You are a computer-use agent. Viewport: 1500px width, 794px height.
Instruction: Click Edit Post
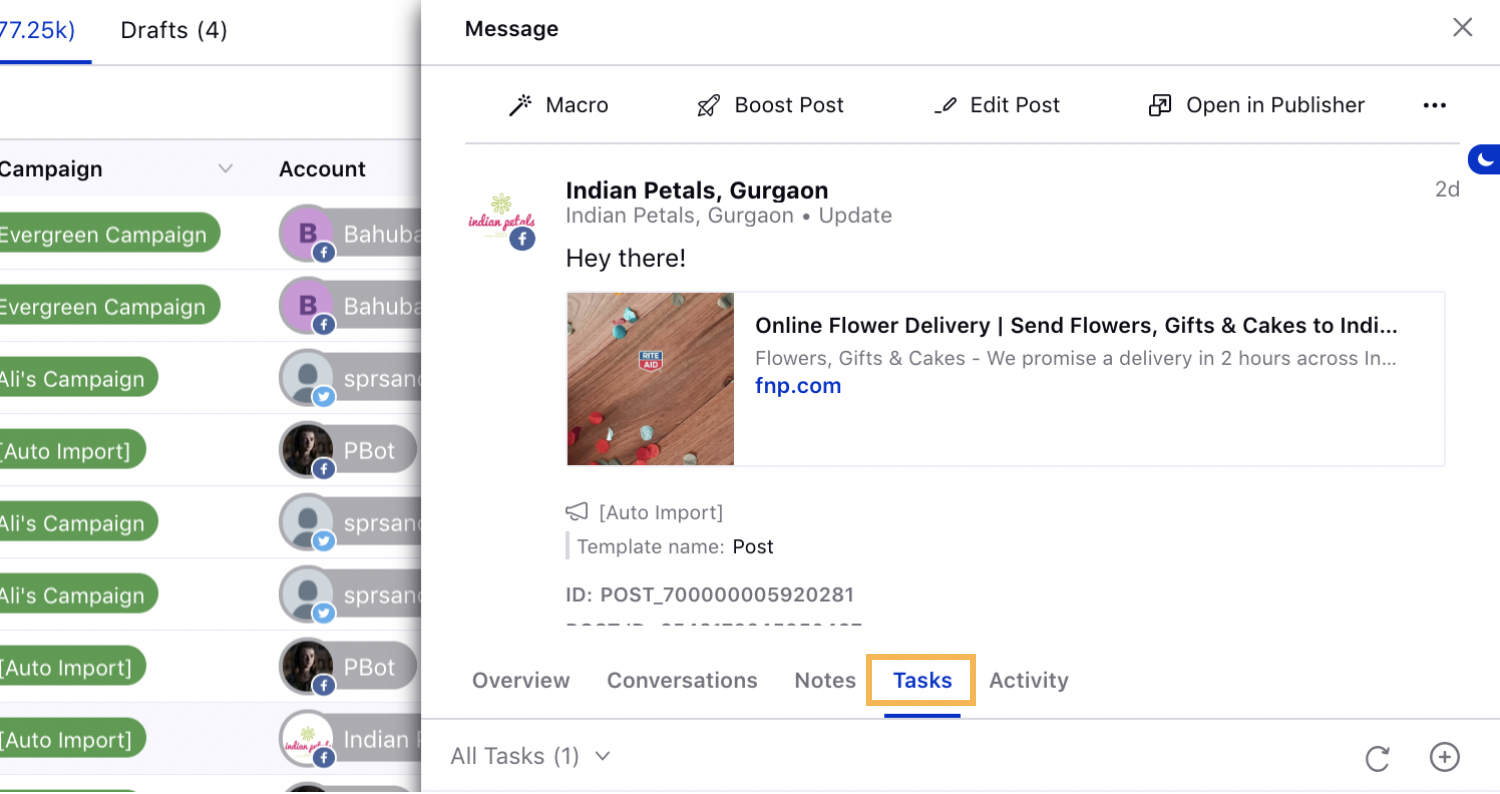tap(996, 105)
